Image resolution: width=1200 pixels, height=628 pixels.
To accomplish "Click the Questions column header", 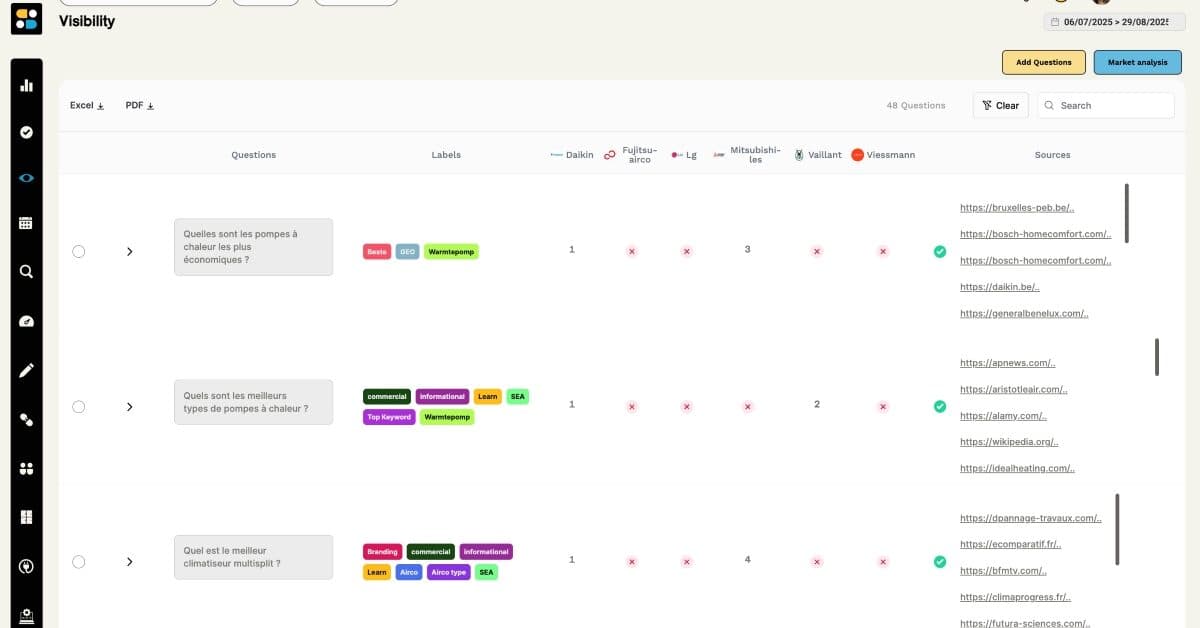I will point(253,155).
